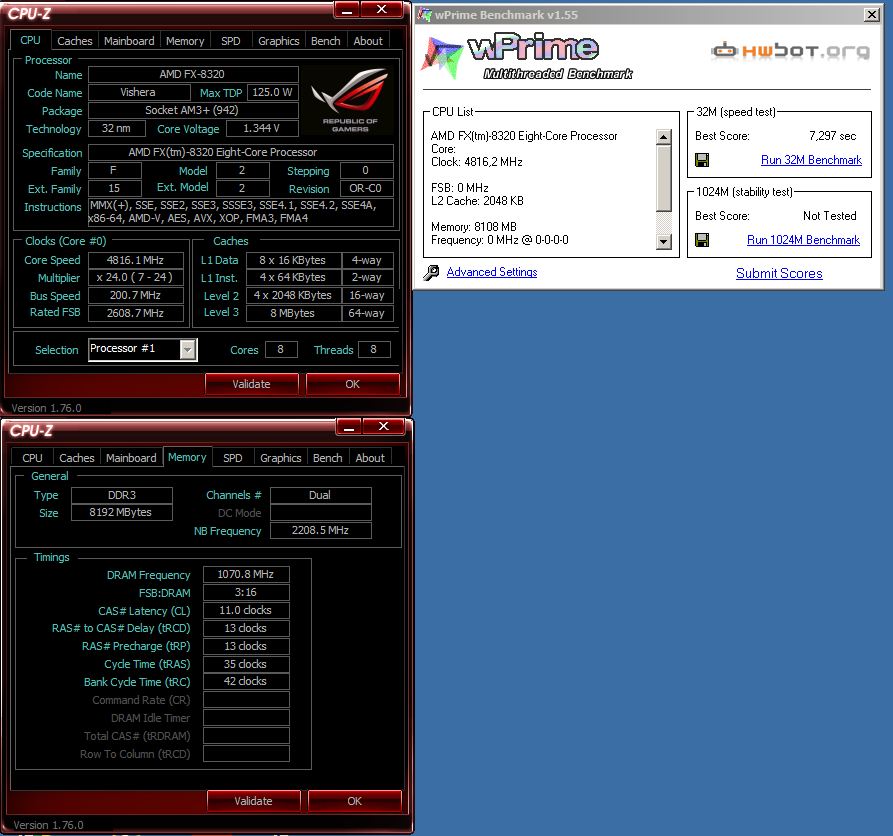Image resolution: width=893 pixels, height=836 pixels.
Task: Open wPrime Advanced Settings link
Action: [492, 272]
